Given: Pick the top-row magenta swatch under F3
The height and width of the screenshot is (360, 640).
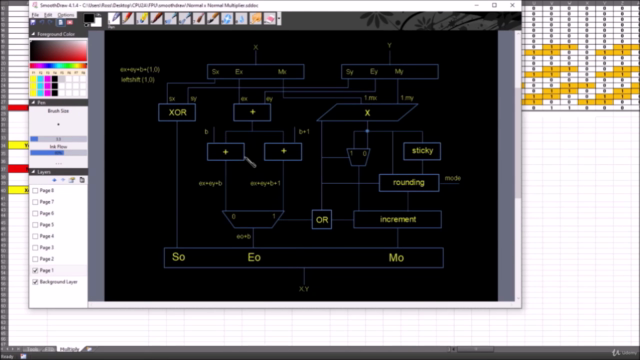Looking at the screenshot, I should tap(48, 79).
